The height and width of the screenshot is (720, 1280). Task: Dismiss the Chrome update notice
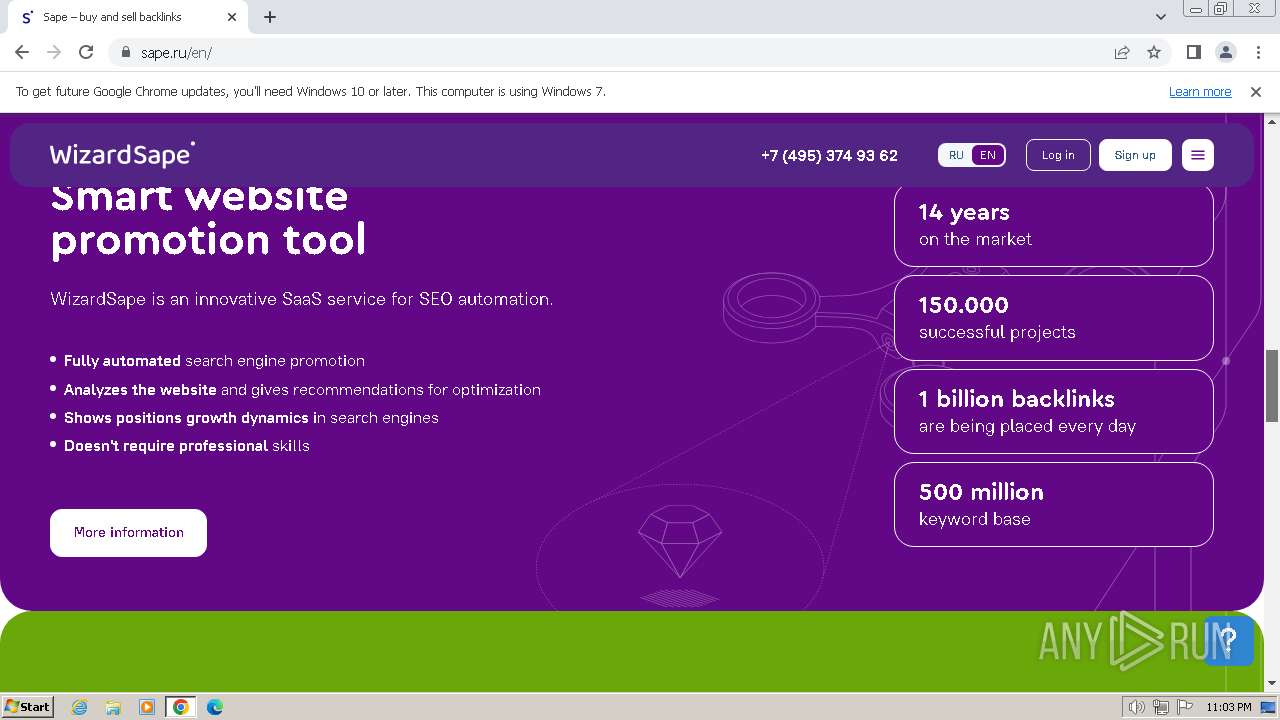(1256, 91)
